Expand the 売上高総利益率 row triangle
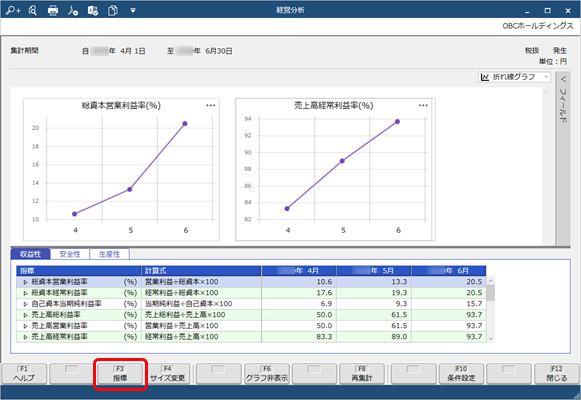Viewport: 581px width, 400px height. (26, 315)
